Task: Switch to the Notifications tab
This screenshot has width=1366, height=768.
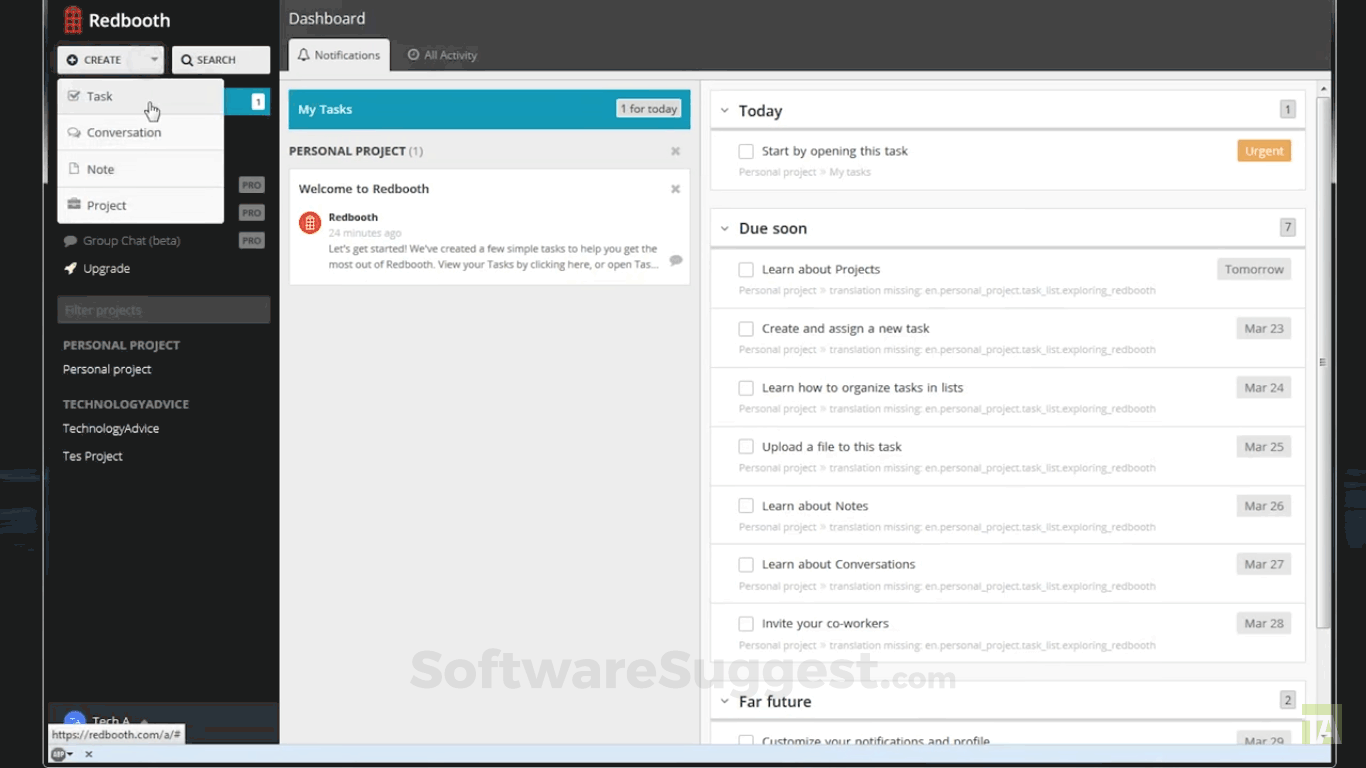Action: coord(339,55)
